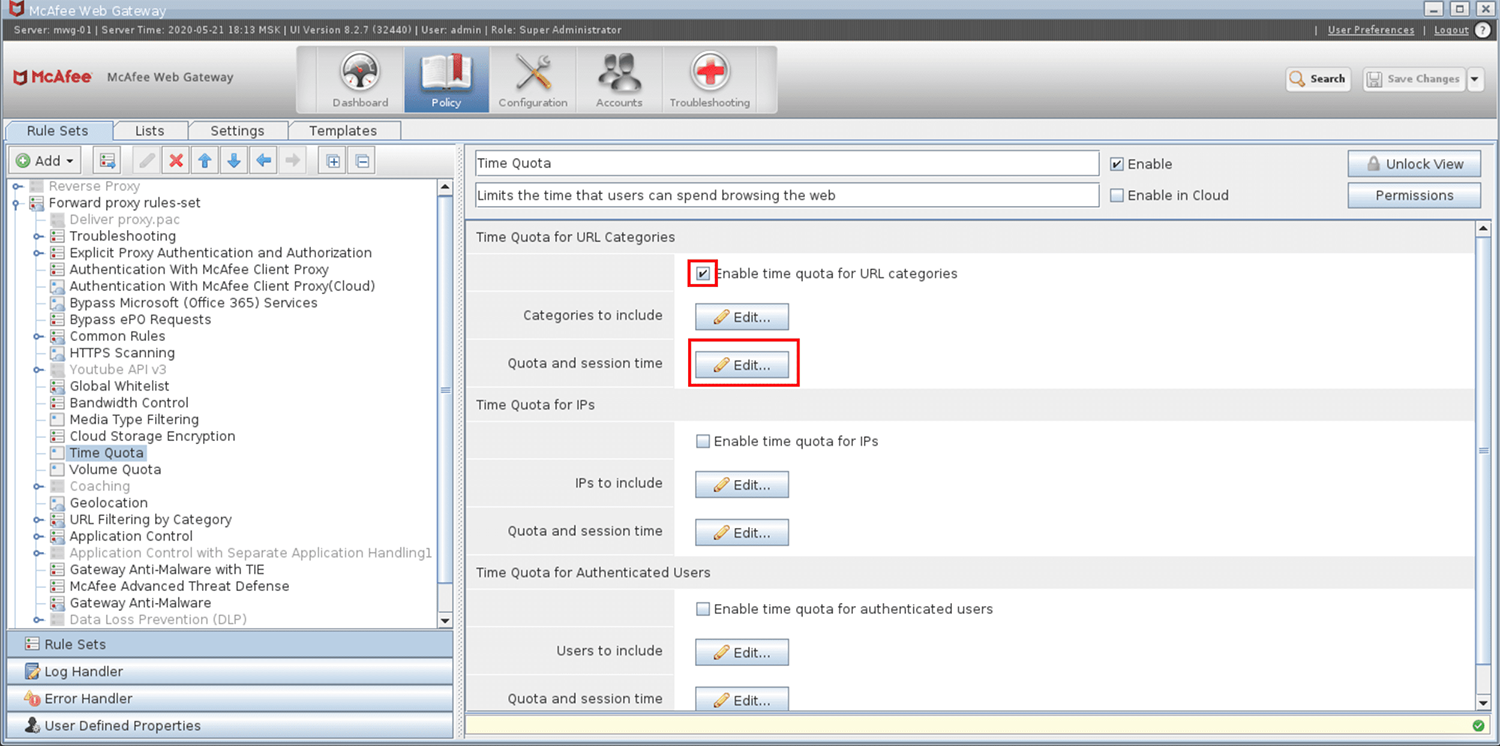Open the Configuration tools icon
The width and height of the screenshot is (1500, 746).
[x=533, y=80]
